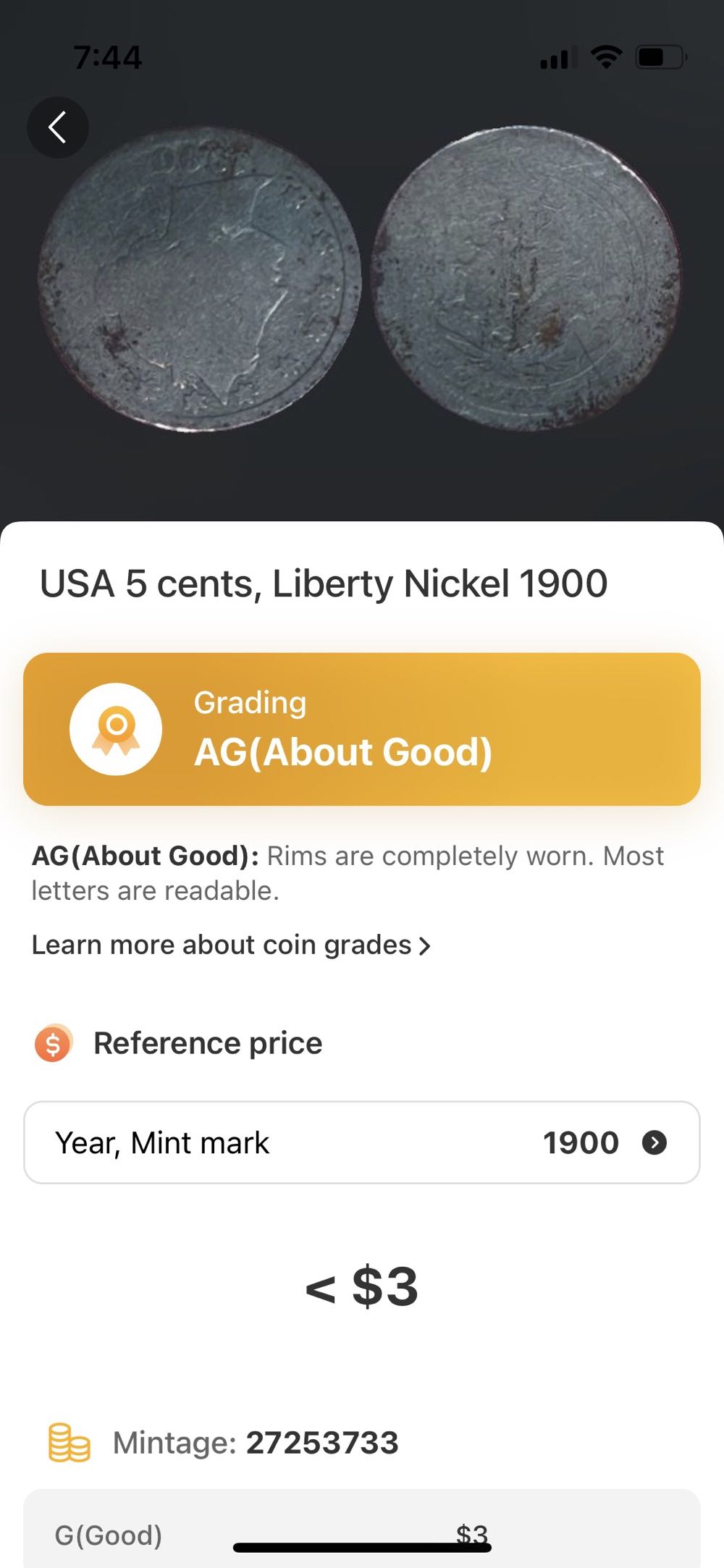The height and width of the screenshot is (1568, 724).
Task: Tap the < $3 reference price value
Action: 361,1286
